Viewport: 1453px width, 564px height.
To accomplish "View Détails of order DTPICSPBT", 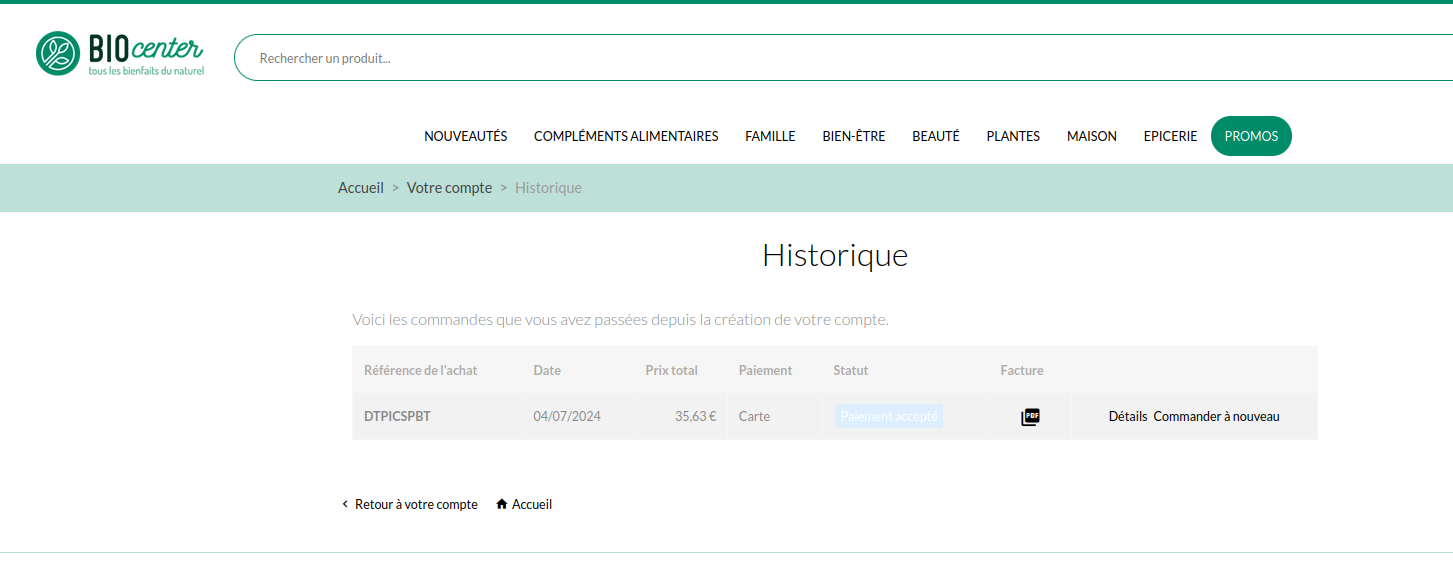I will (1127, 417).
